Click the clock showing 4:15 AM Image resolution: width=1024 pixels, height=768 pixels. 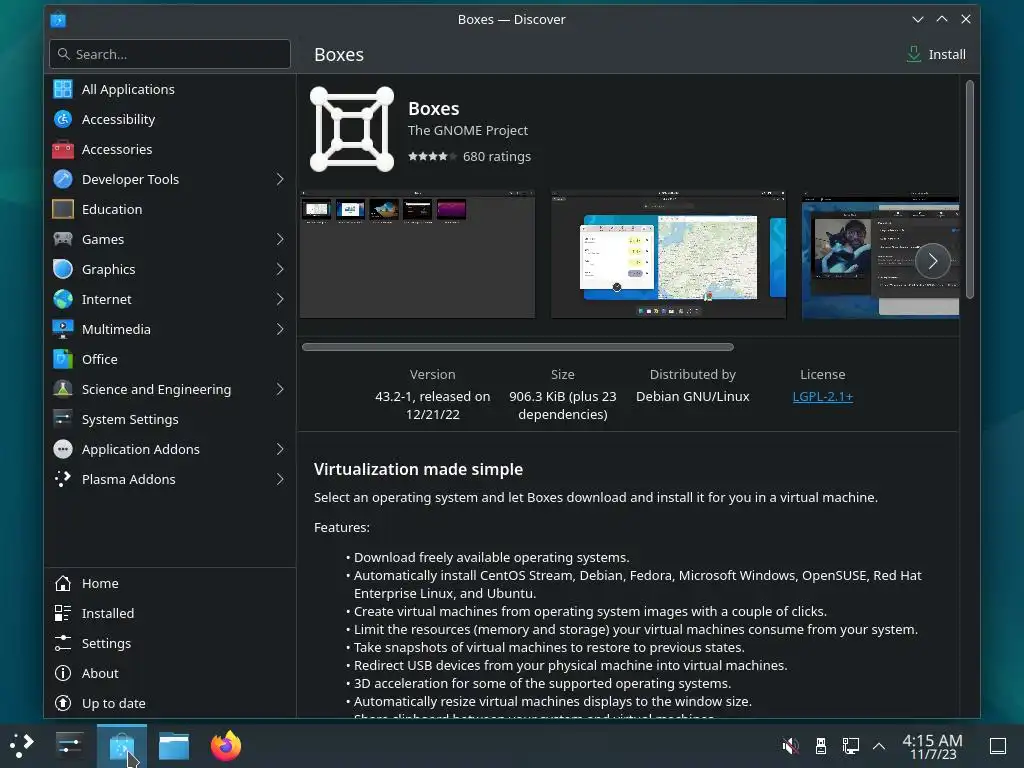click(933, 746)
